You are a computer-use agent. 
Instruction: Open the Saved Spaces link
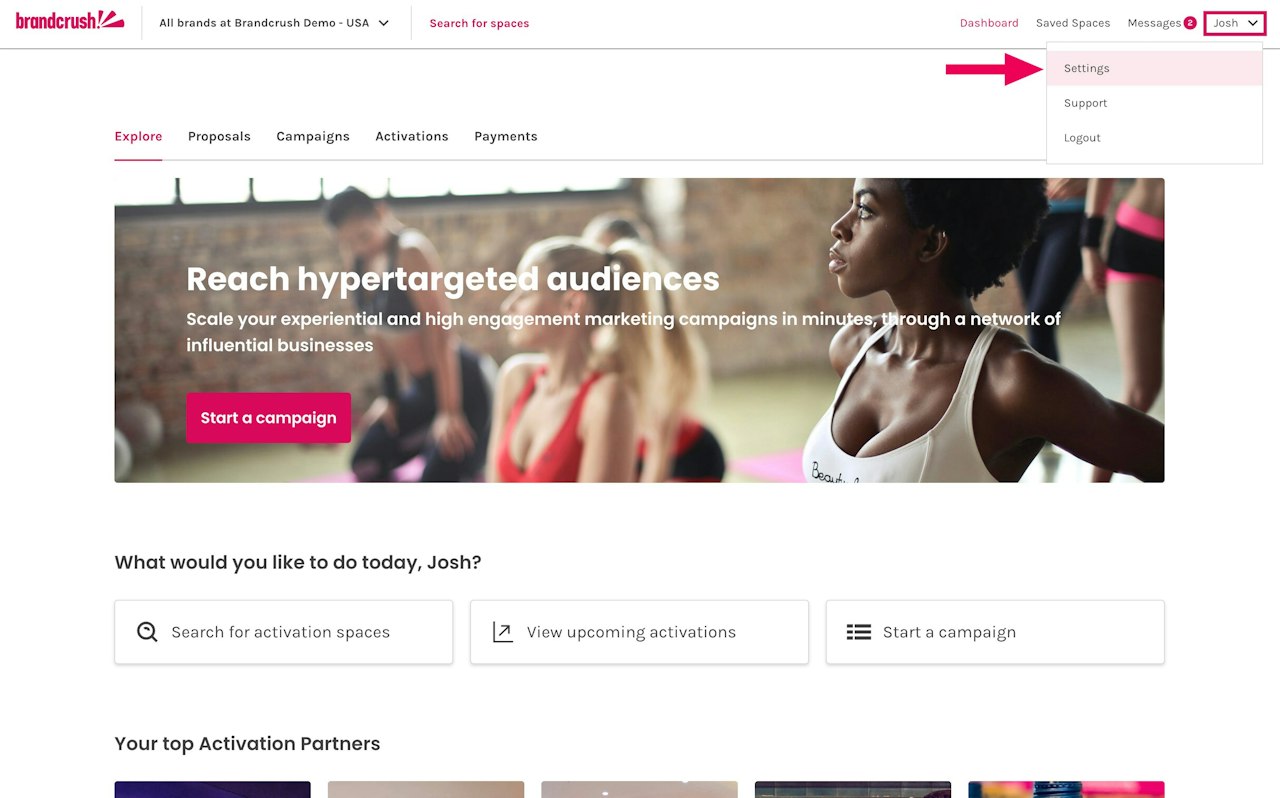1073,23
